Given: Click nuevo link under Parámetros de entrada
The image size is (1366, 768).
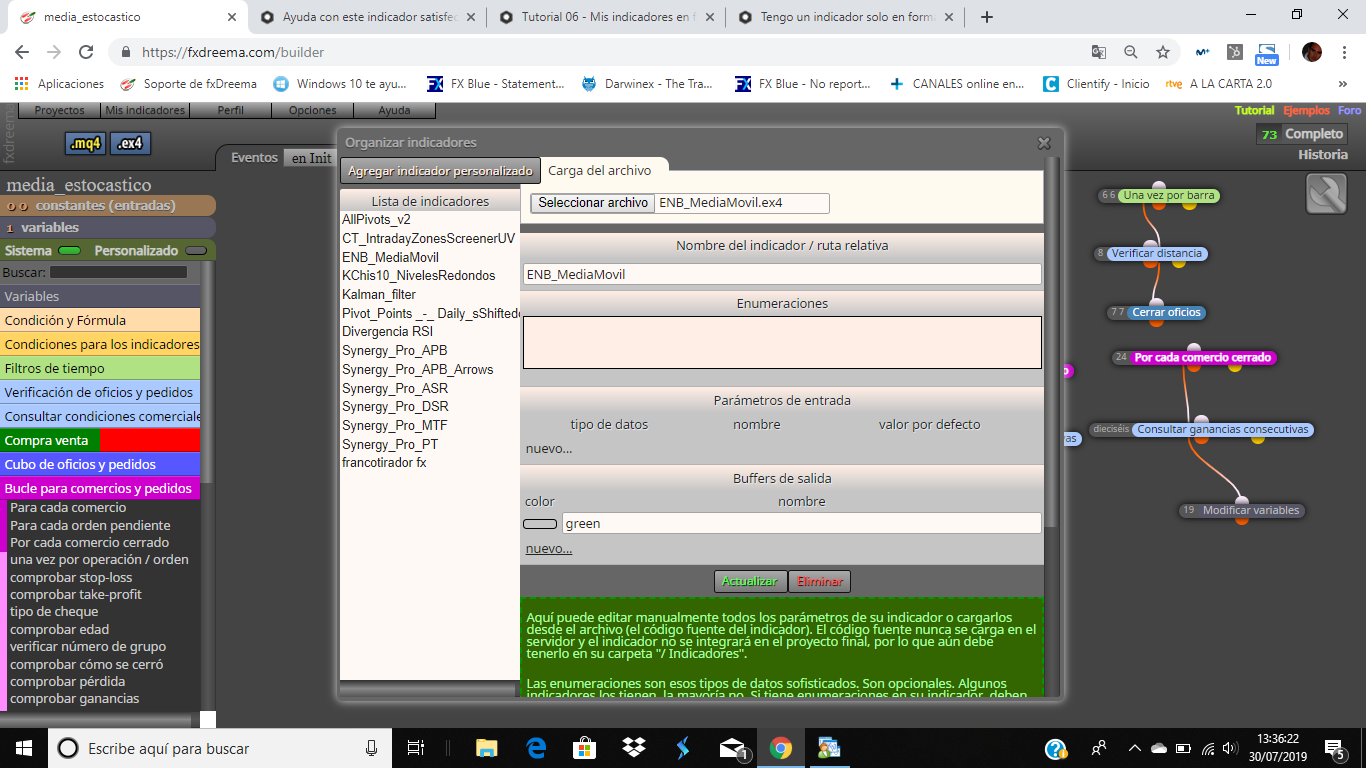Looking at the screenshot, I should coord(549,448).
